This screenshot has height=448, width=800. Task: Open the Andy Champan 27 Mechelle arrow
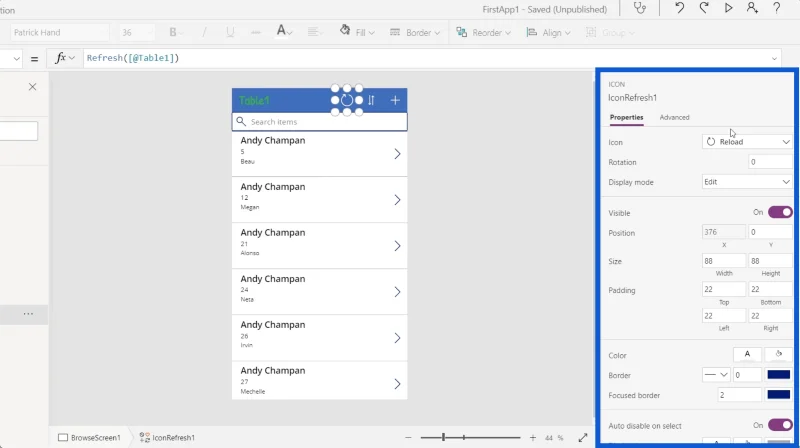(397, 383)
